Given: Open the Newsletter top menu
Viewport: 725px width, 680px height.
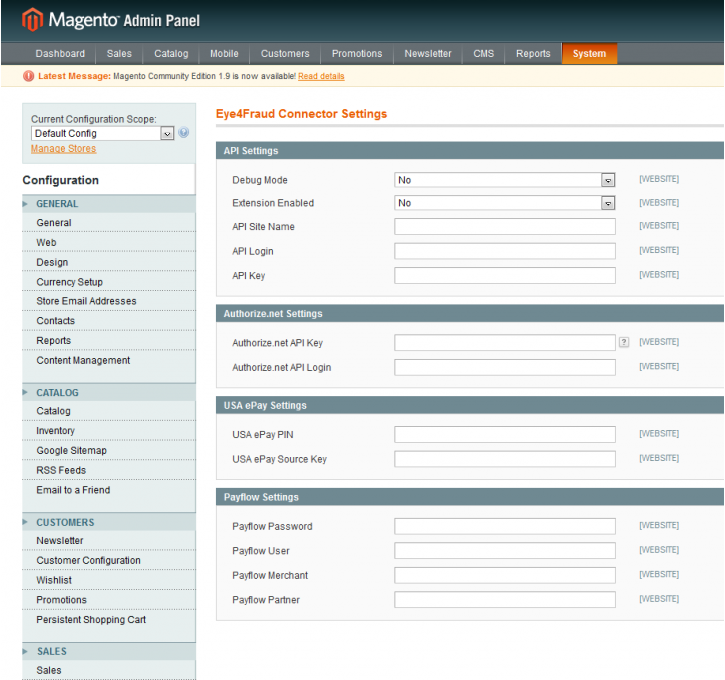Looking at the screenshot, I should coord(428,54).
